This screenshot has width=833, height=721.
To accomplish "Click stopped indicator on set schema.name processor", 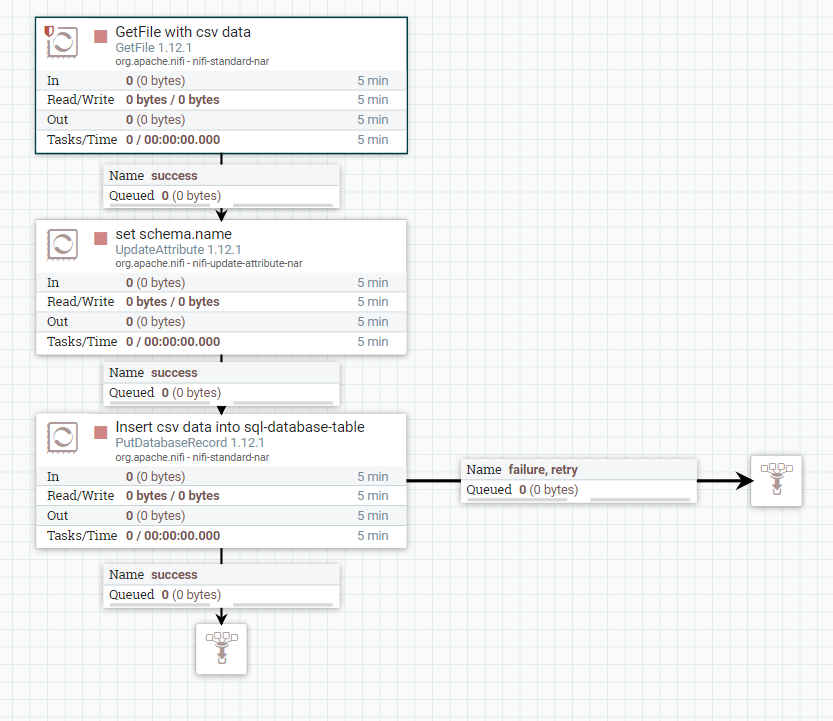I will pyautogui.click(x=100, y=239).
